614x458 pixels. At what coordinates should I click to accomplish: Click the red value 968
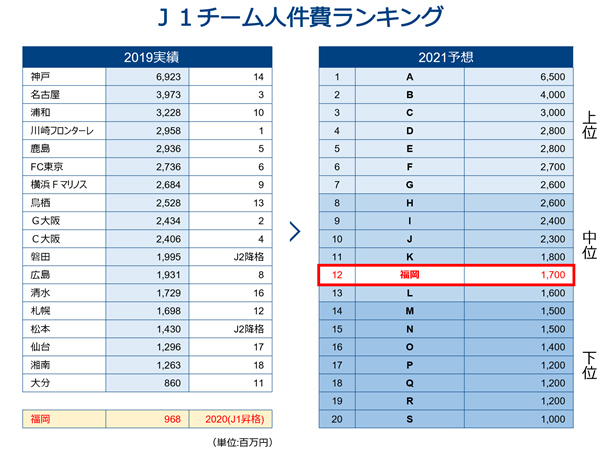[172, 419]
